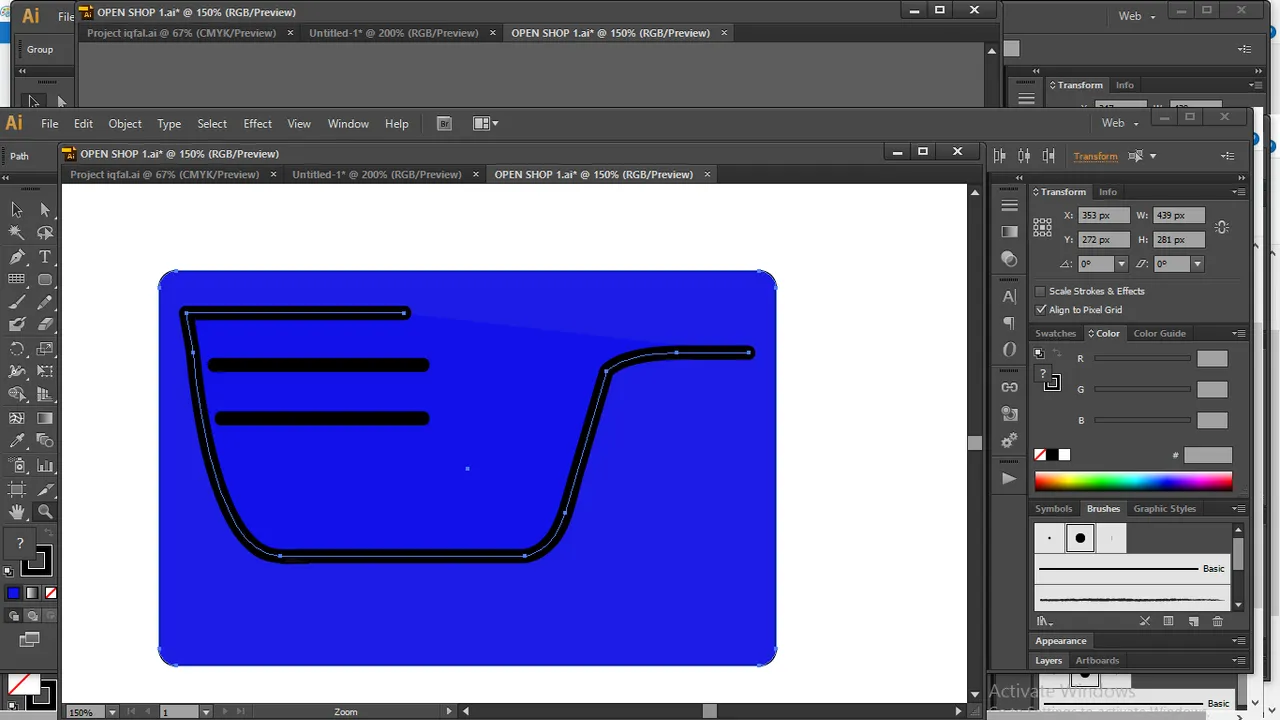Select the Pen tool
Screen dimensions: 1280x720
coord(17,256)
